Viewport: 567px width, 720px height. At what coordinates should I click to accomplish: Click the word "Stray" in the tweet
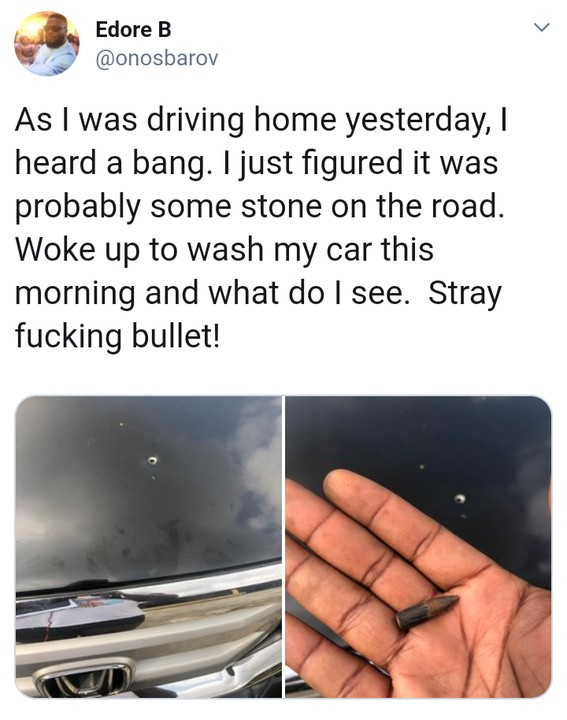(464, 292)
